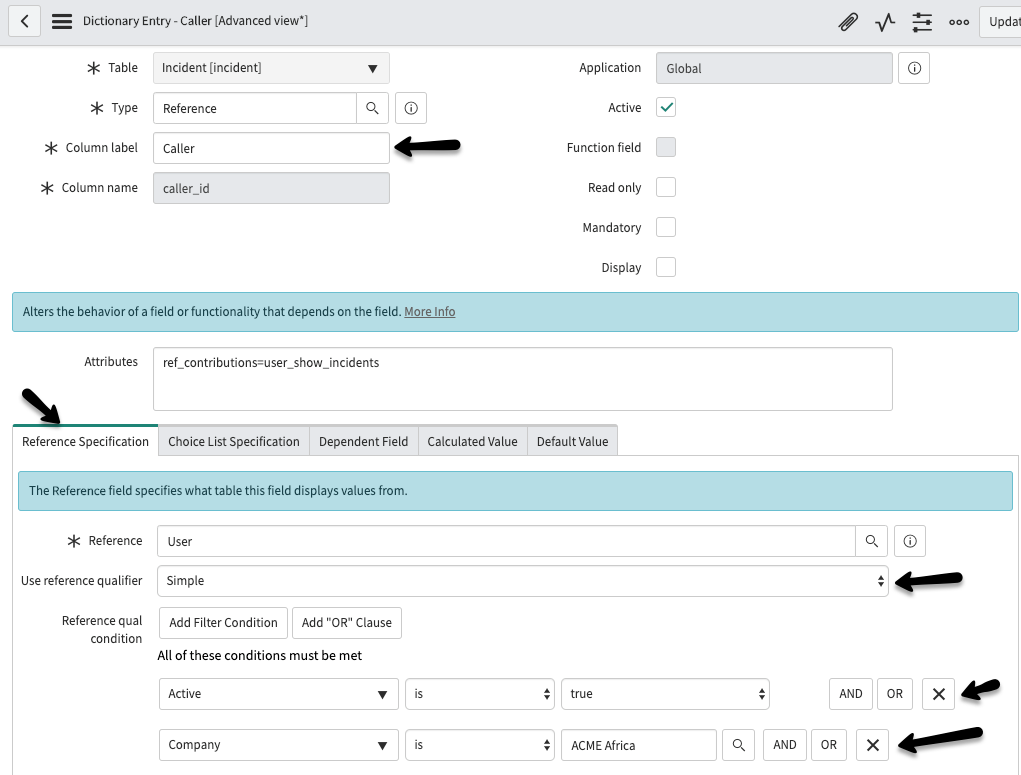Open the More Info link
Screen dimensions: 1021x775
point(429,311)
